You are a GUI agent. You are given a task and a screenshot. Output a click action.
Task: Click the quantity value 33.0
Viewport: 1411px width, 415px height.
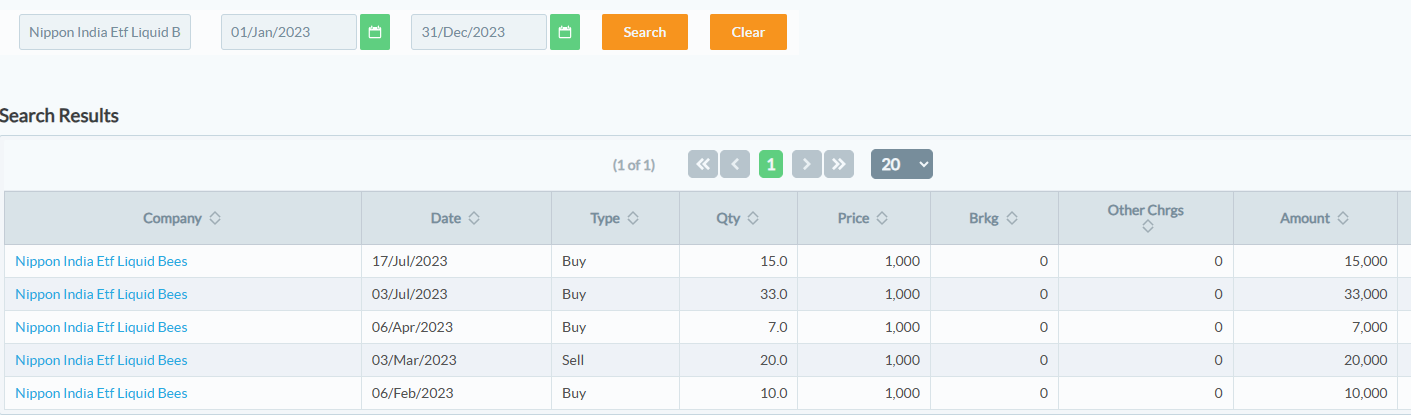pyautogui.click(x=775, y=294)
